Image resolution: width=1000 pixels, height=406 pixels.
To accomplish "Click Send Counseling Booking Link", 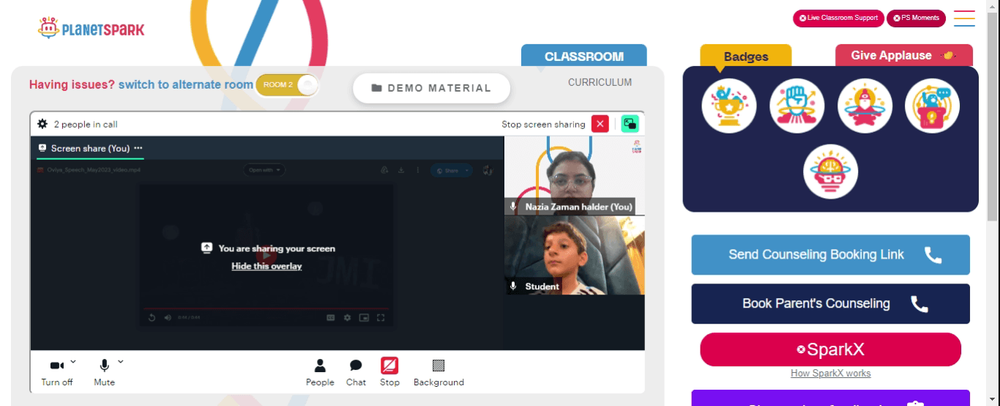I will [830, 255].
